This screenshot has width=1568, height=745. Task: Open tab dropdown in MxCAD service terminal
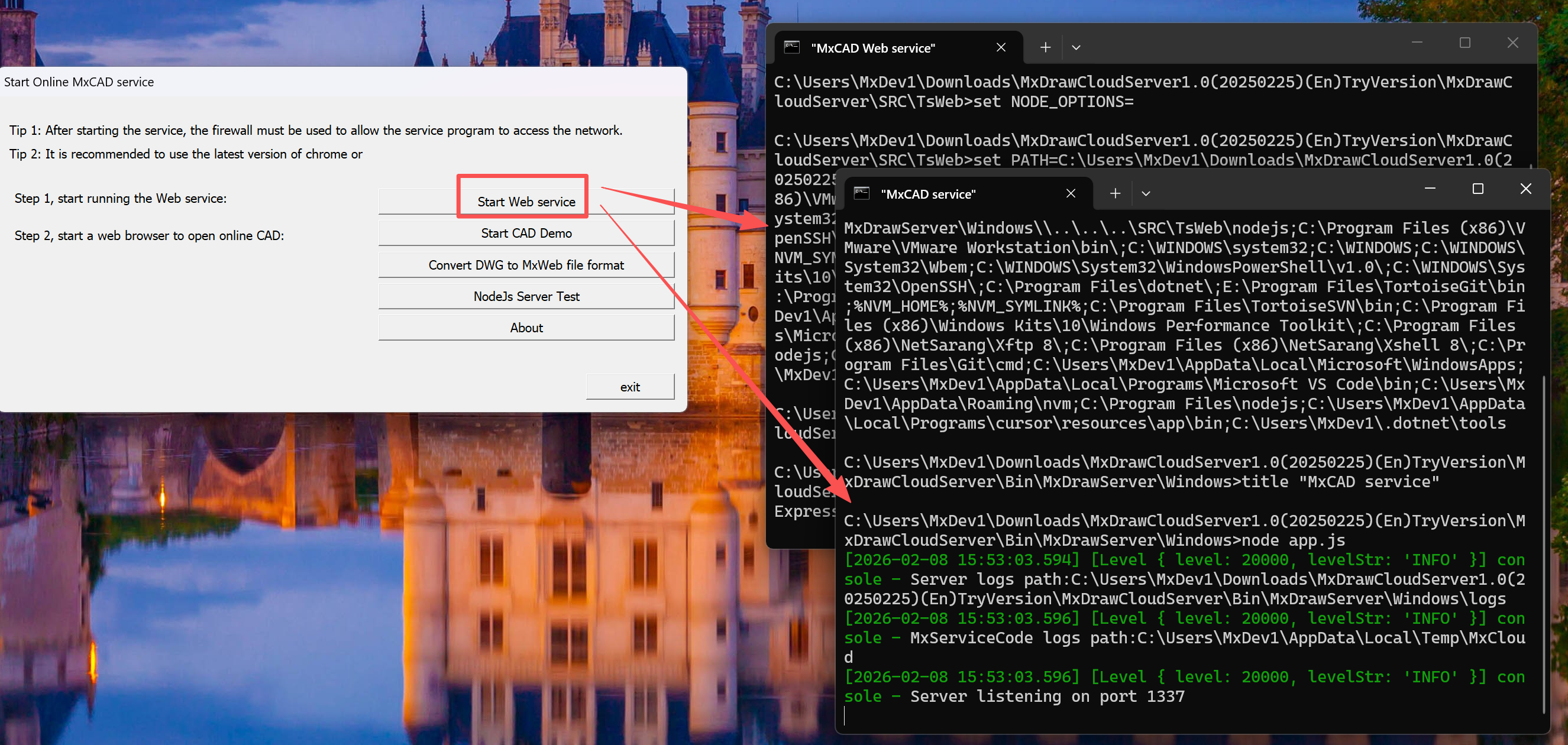click(x=1146, y=193)
